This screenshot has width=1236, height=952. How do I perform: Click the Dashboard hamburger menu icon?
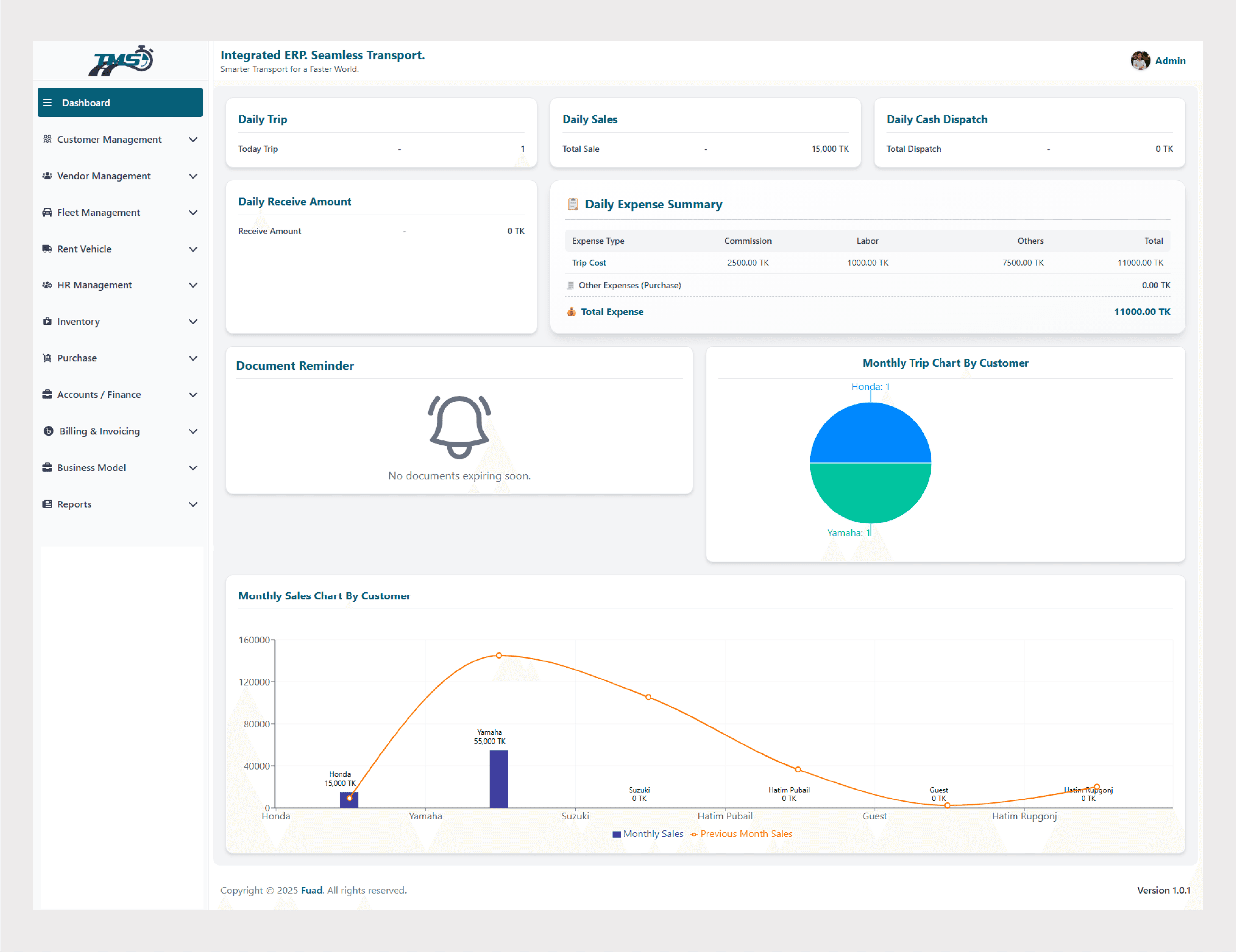click(x=48, y=102)
